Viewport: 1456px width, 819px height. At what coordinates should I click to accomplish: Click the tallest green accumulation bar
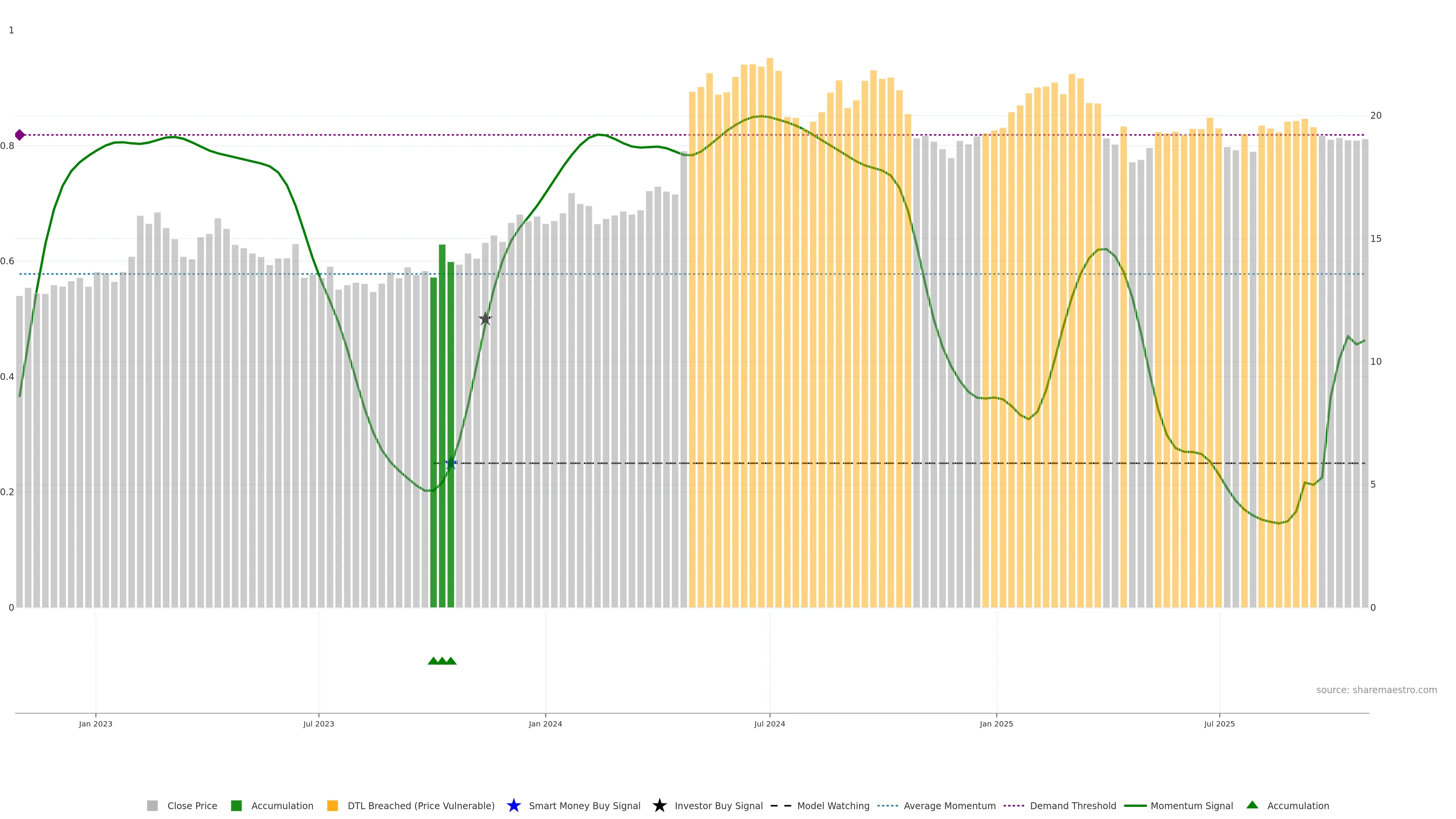point(442,424)
